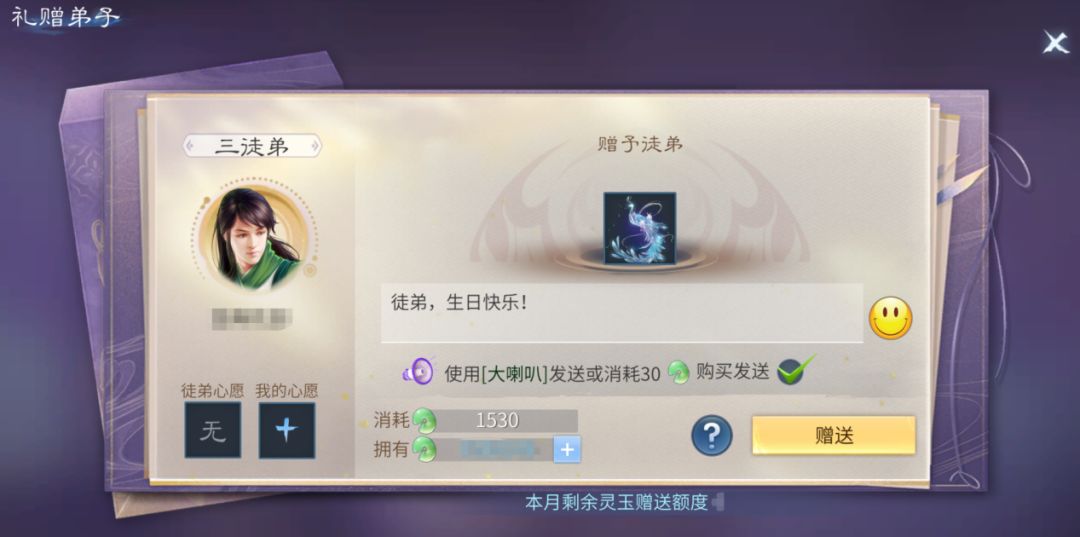The height and width of the screenshot is (537, 1080).
Task: Open the 三徒弟 disciple selector
Action: click(x=251, y=146)
